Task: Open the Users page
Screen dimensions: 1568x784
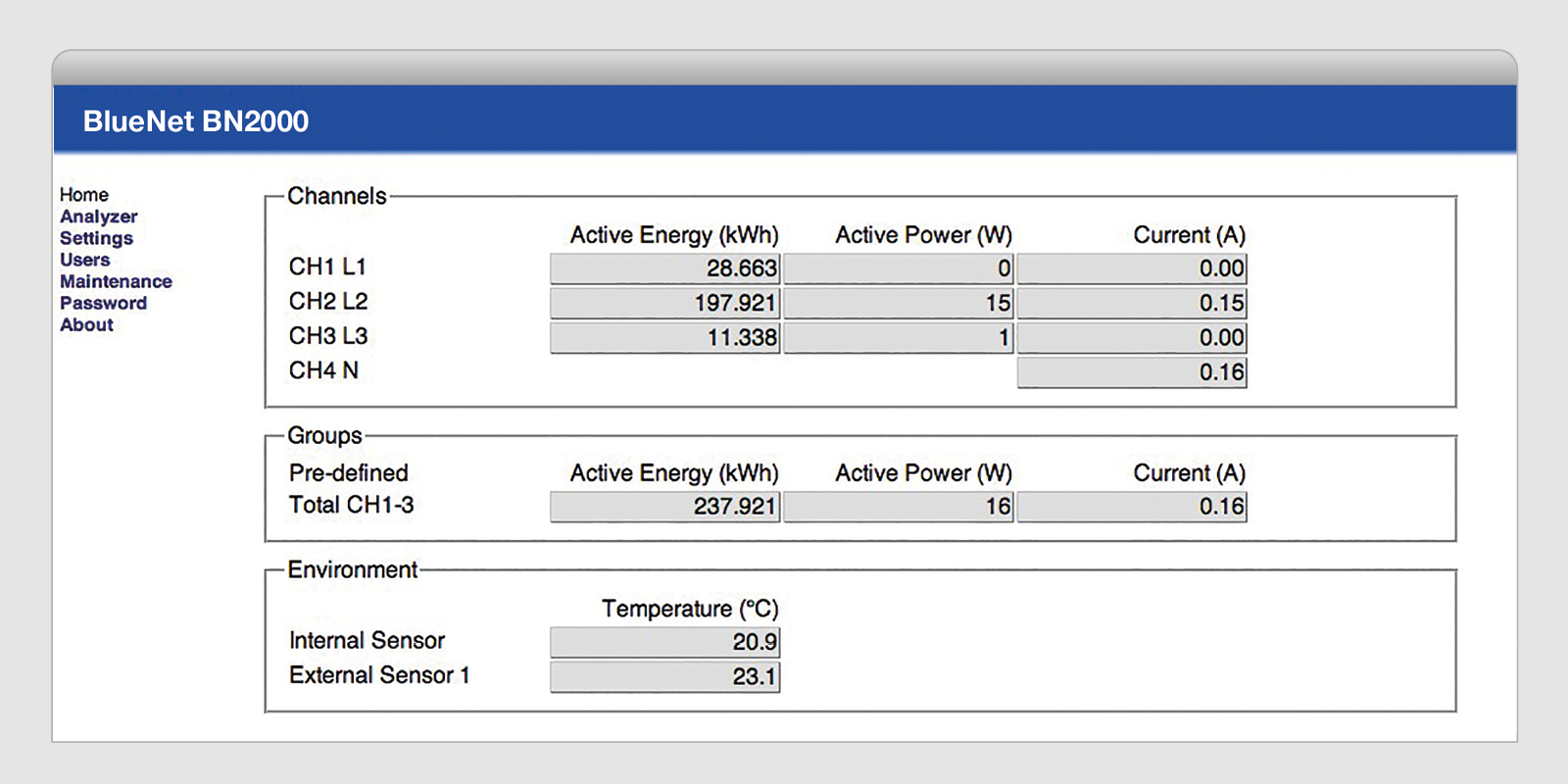Action: click(85, 260)
